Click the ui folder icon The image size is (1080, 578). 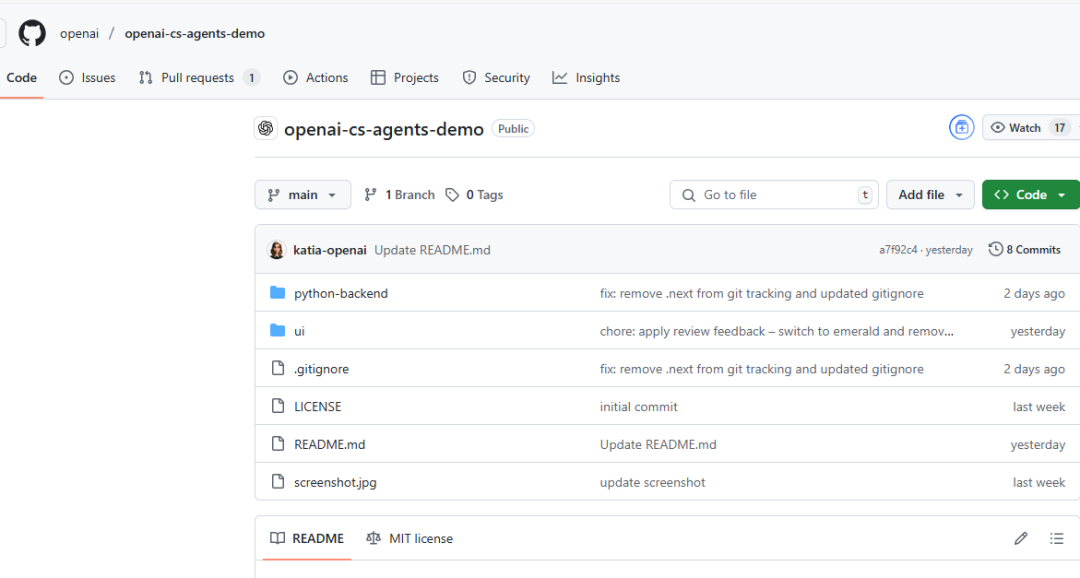tap(278, 331)
